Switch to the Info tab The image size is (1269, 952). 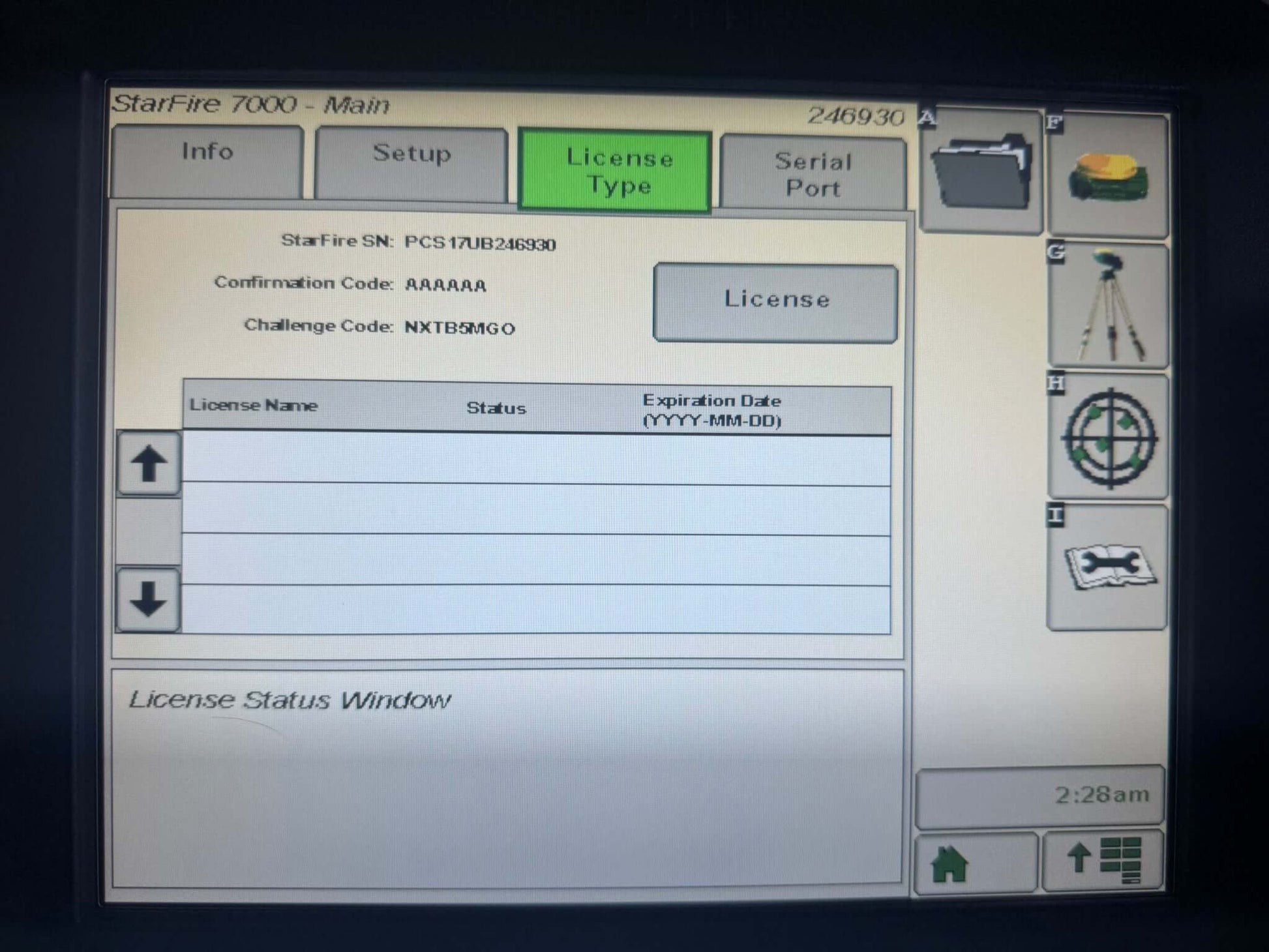click(x=207, y=161)
